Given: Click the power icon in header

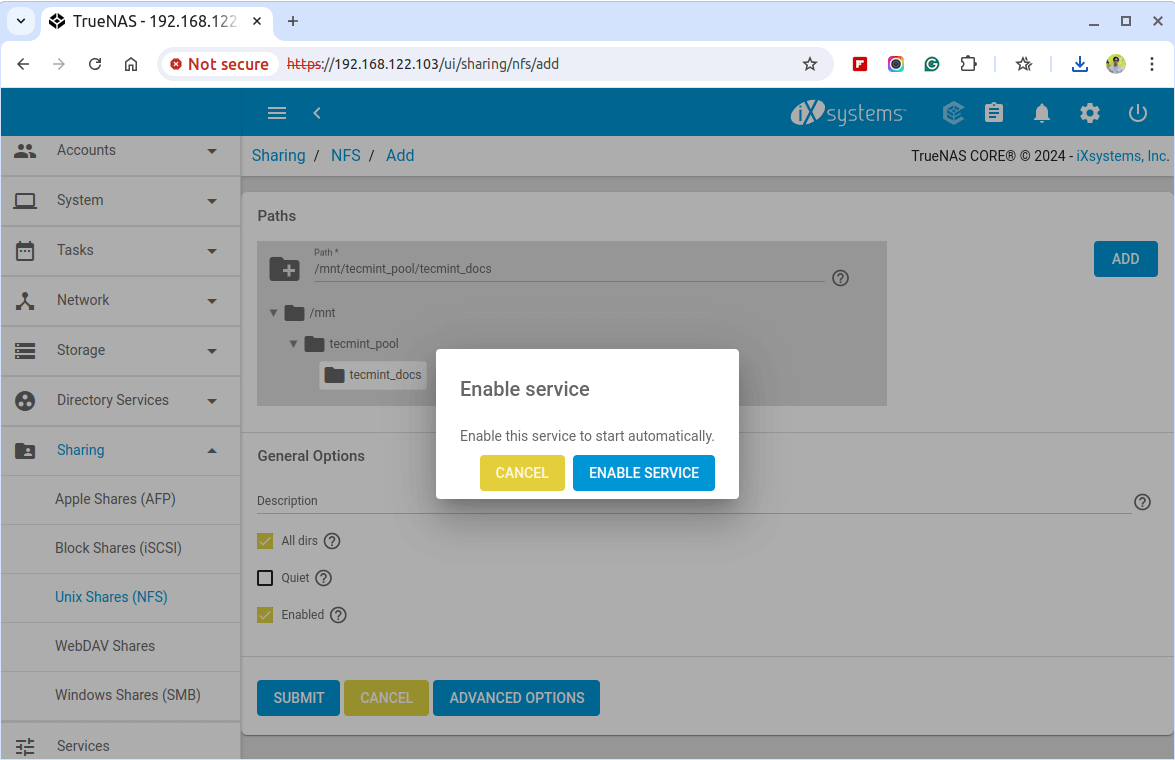Looking at the screenshot, I should 1138,113.
